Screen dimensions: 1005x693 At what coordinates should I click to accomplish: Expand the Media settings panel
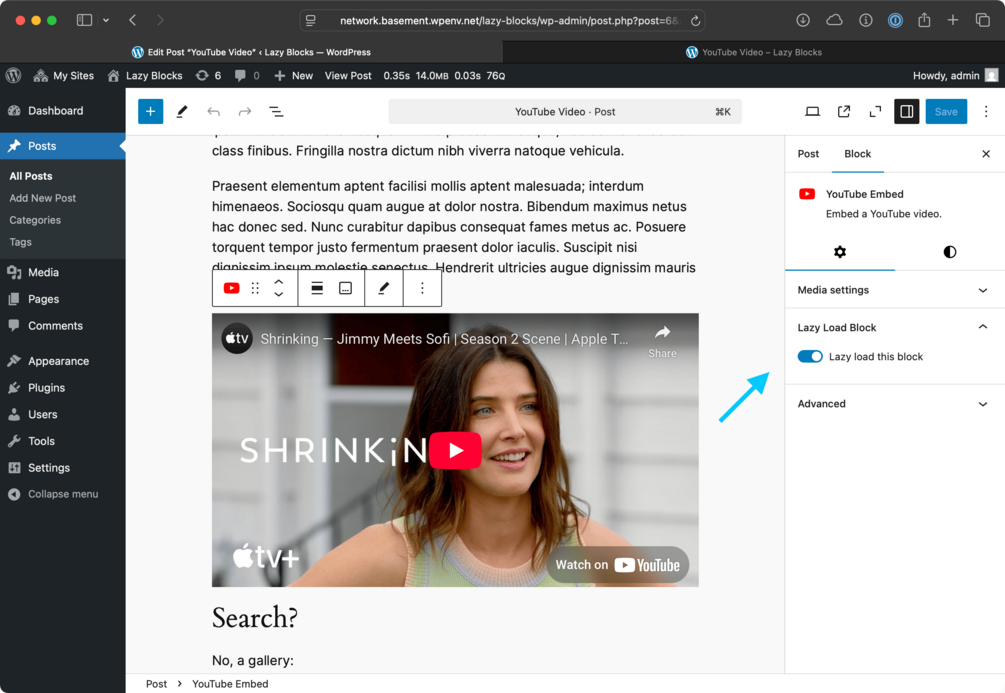pos(894,290)
